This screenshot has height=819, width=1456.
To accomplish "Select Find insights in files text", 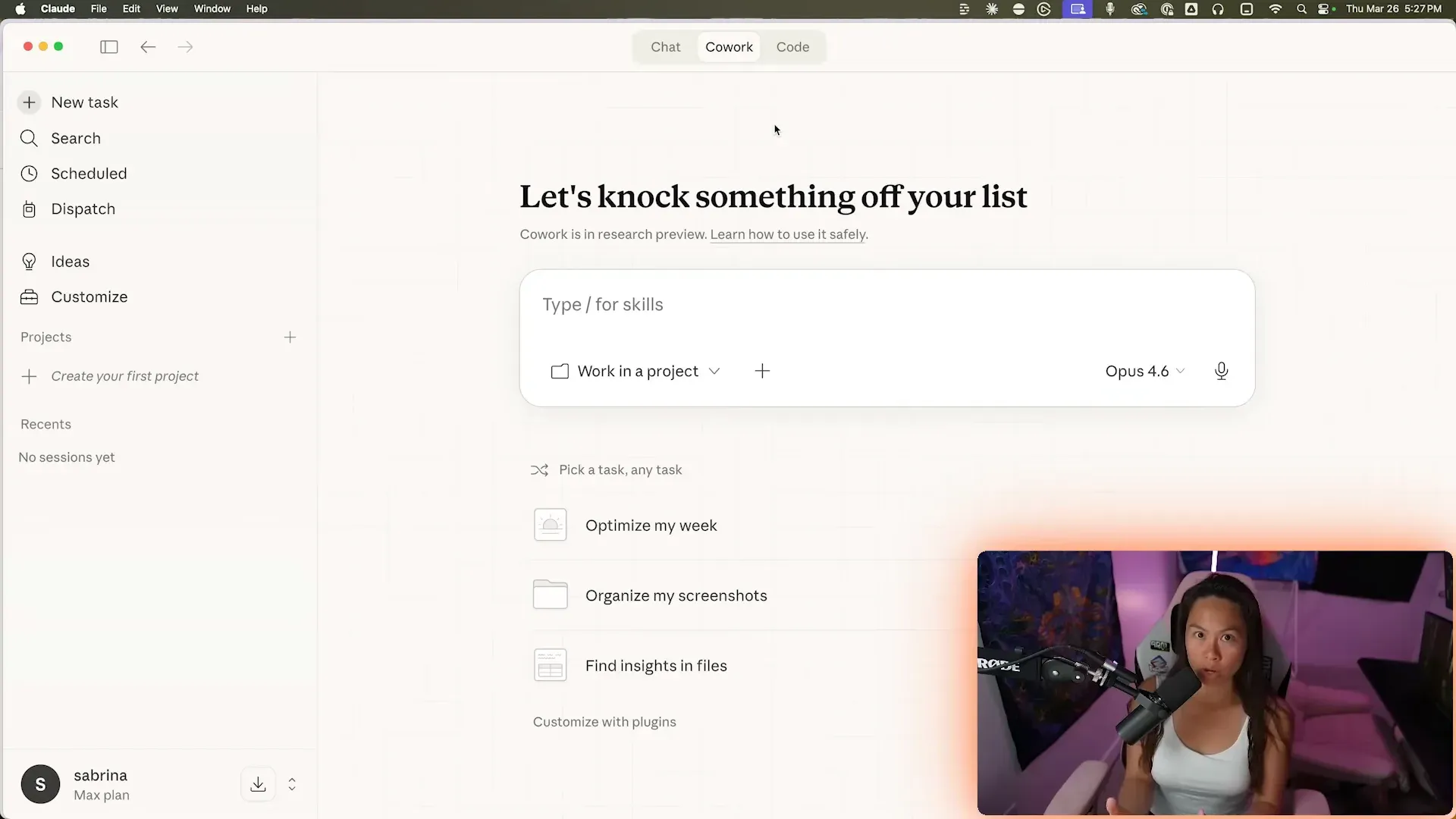I will 656,666.
